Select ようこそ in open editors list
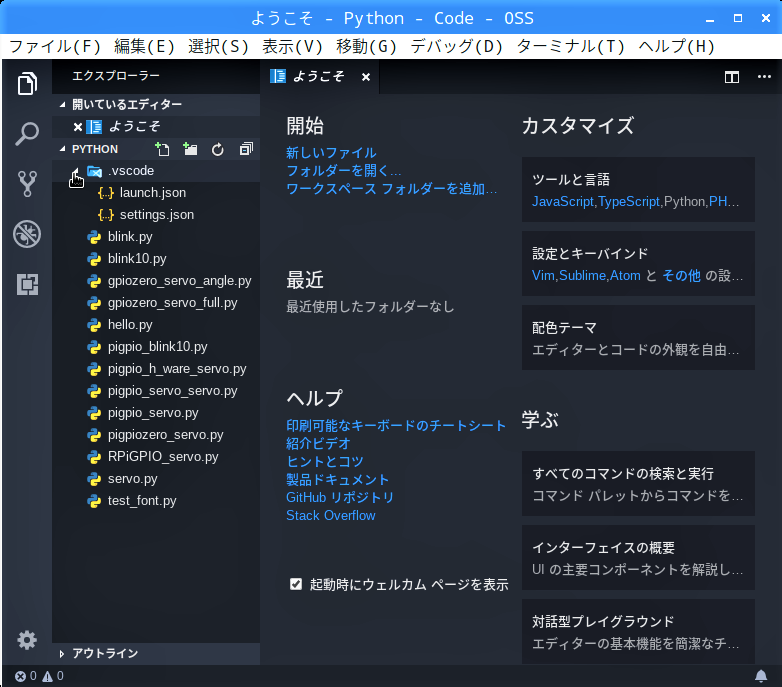Image resolution: width=782 pixels, height=687 pixels. (156, 127)
